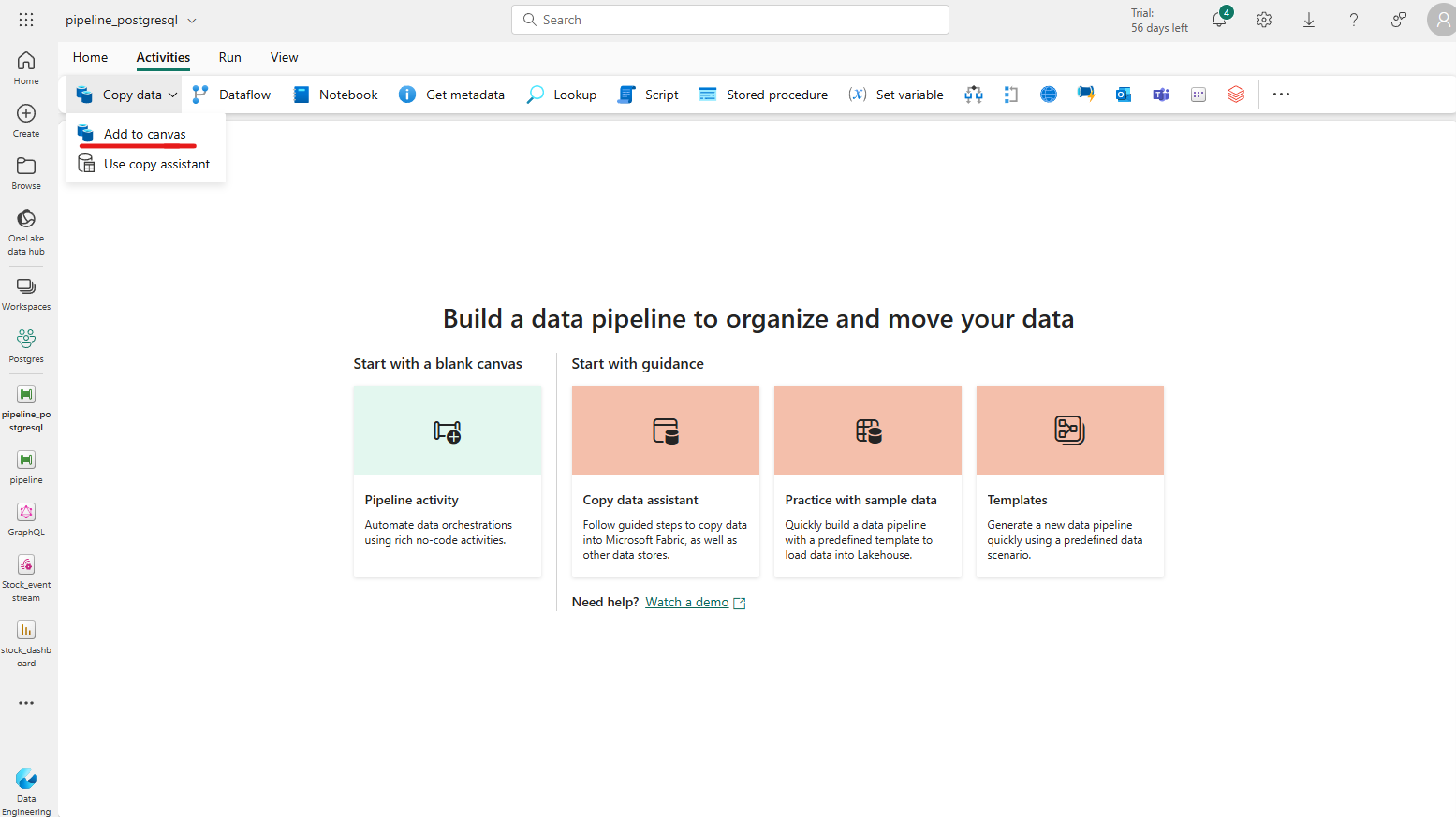Viewport: 1456px width, 817px height.
Task: Select Practice with sample data card
Action: [868, 481]
